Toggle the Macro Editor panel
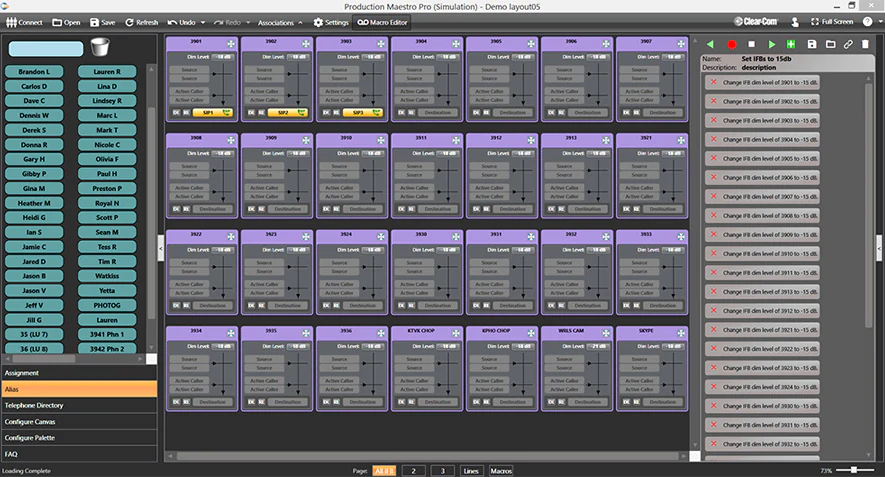 tap(382, 23)
